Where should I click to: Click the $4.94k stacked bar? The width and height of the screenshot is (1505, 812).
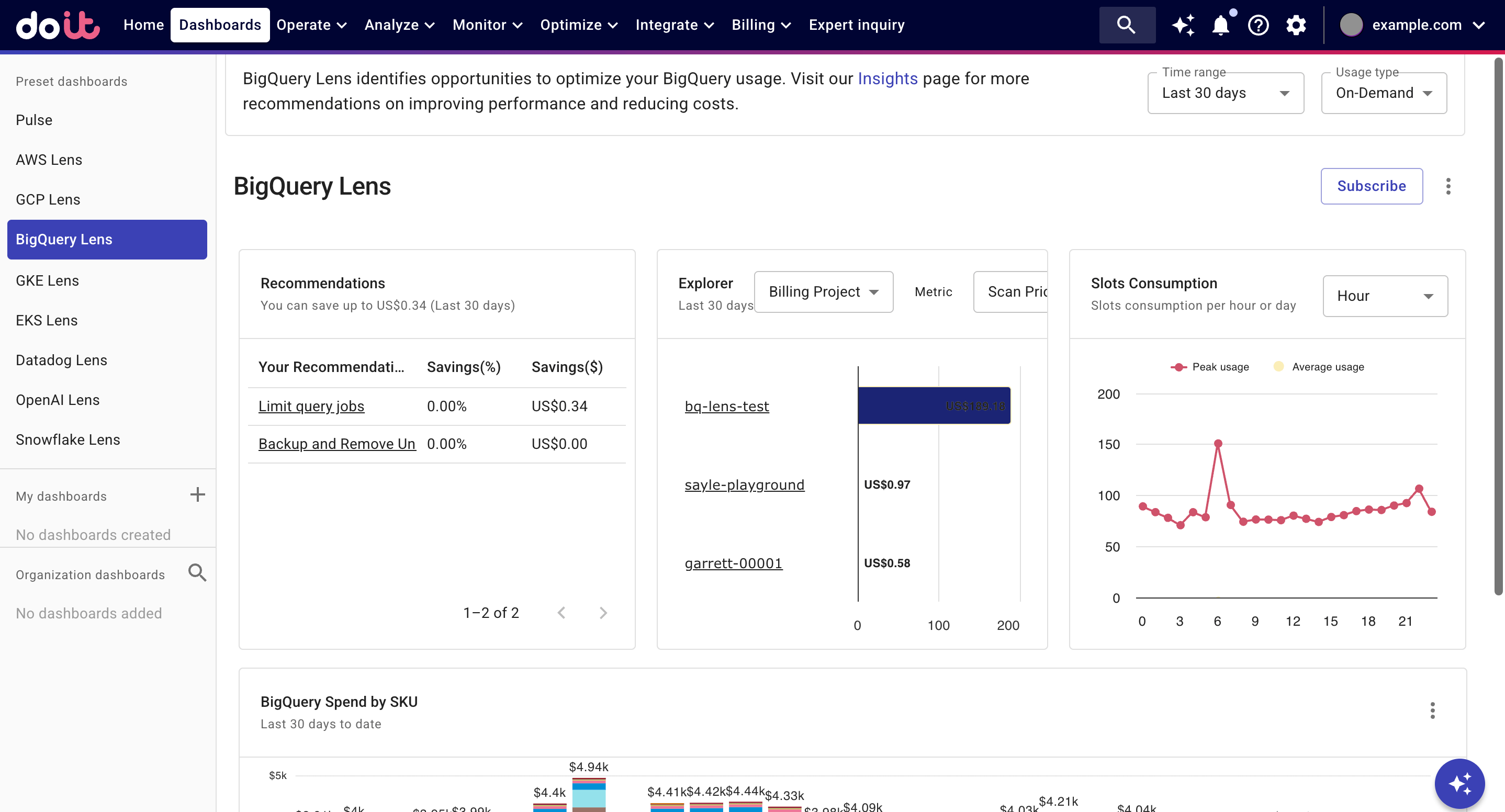coord(589,795)
